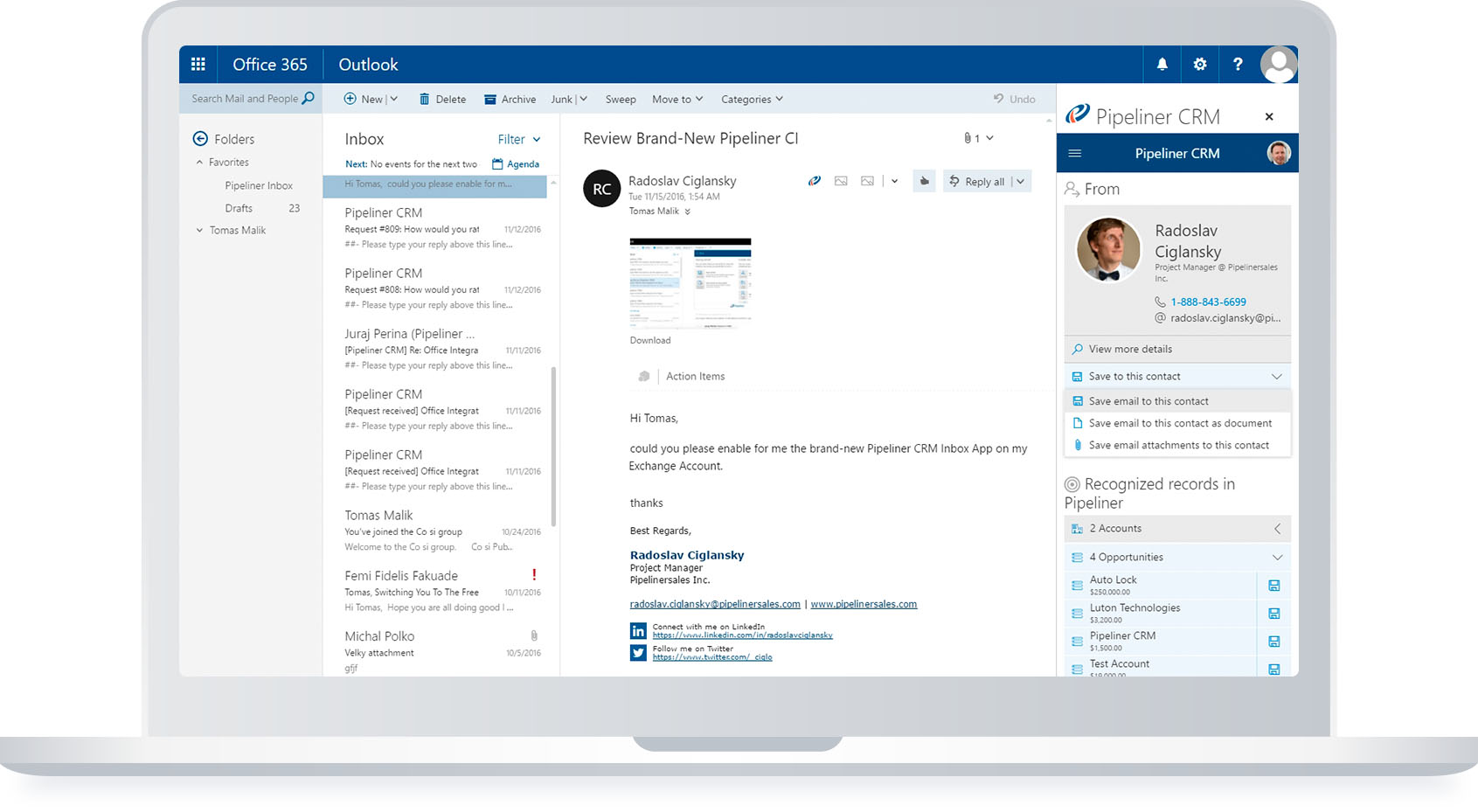Open more add-ins dropdown arrow in message toolbar

pyautogui.click(x=894, y=181)
